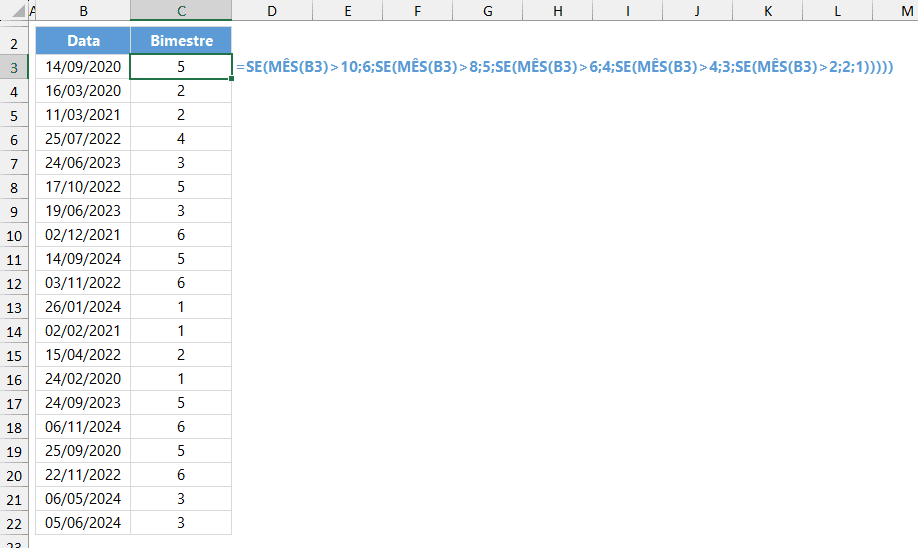Select cell with date 24/09/2023

tap(83, 403)
